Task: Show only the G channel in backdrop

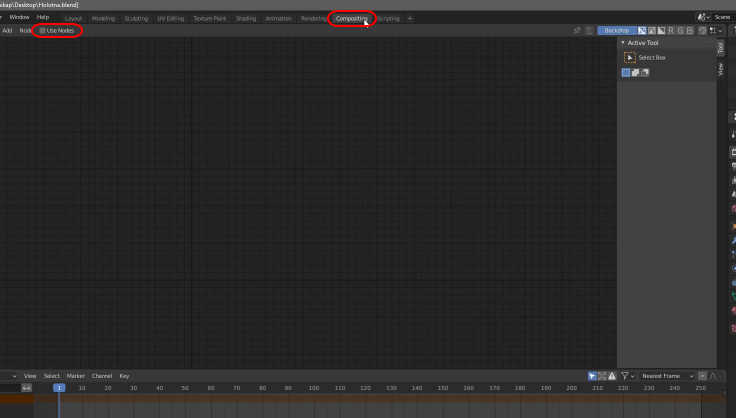Action: coord(680,30)
